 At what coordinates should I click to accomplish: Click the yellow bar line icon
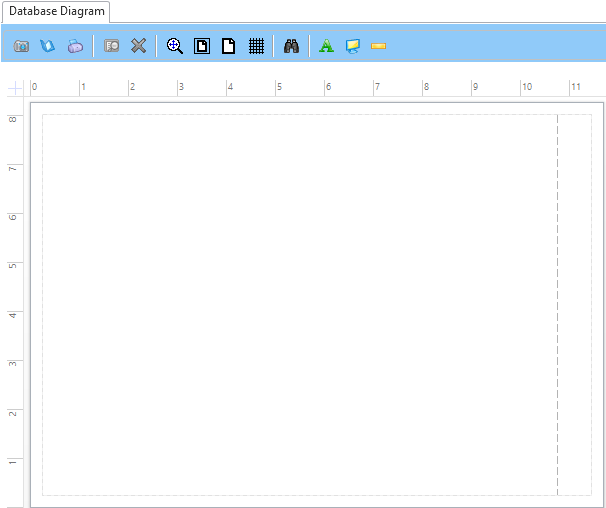tap(378, 46)
